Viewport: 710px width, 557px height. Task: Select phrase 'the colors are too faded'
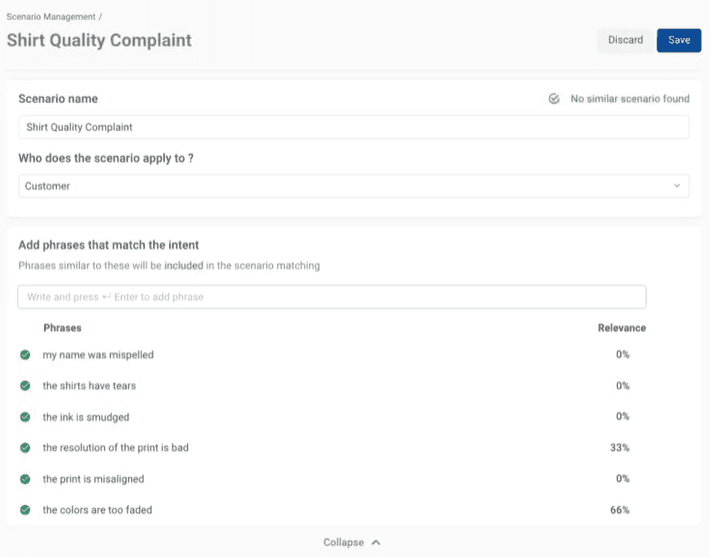97,510
